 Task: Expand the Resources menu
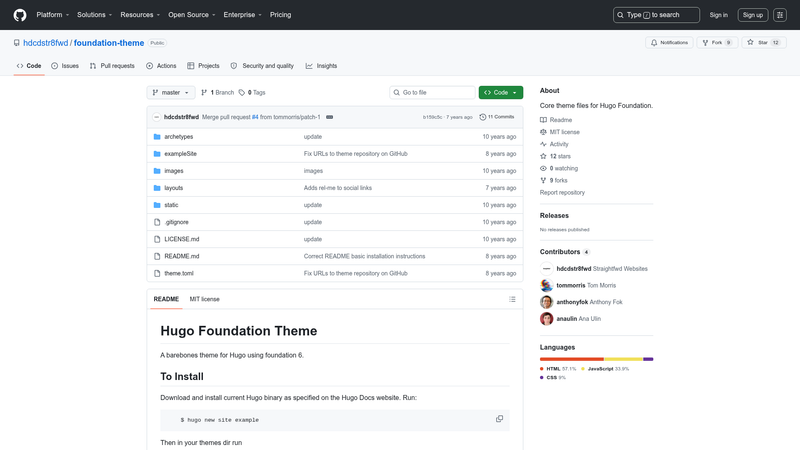pos(140,15)
